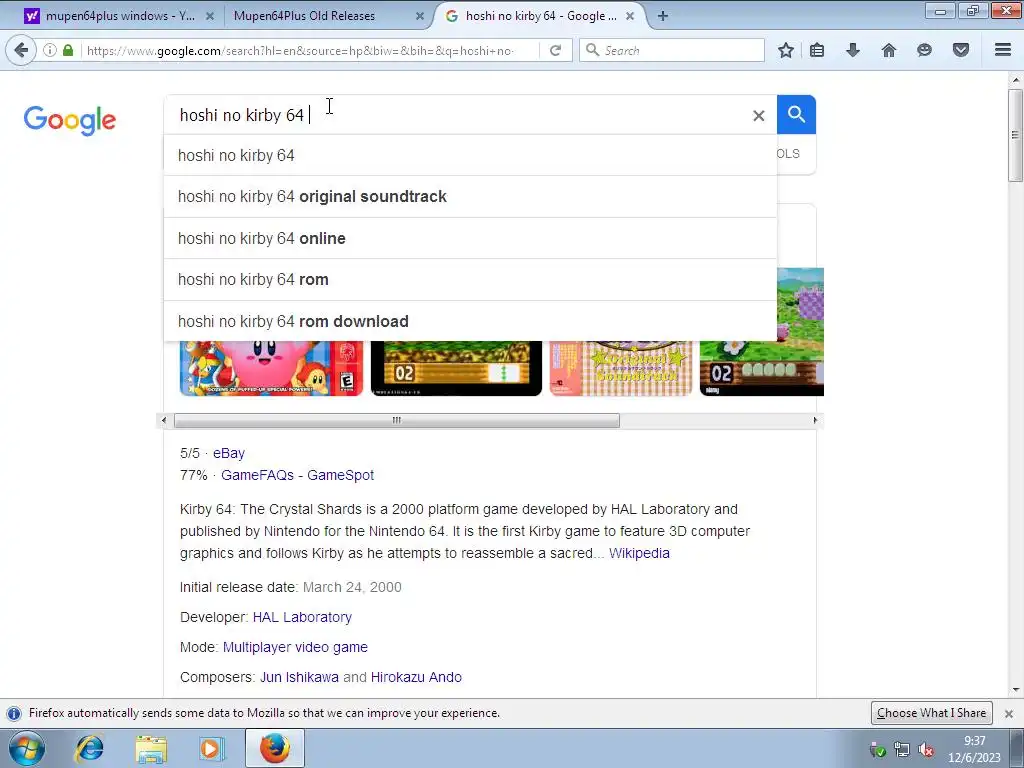
Task: Select suggestion 'rom download'
Action: [470, 321]
